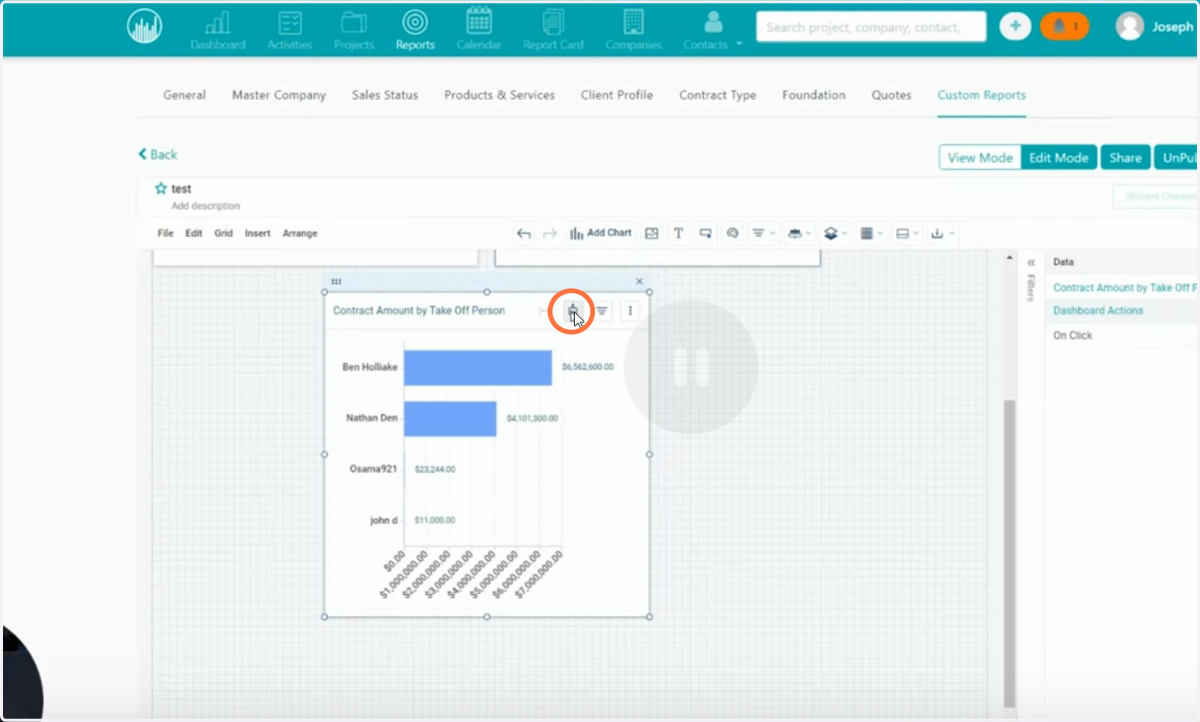This screenshot has width=1200, height=722.
Task: Open the Arrange menu
Action: coord(299,233)
